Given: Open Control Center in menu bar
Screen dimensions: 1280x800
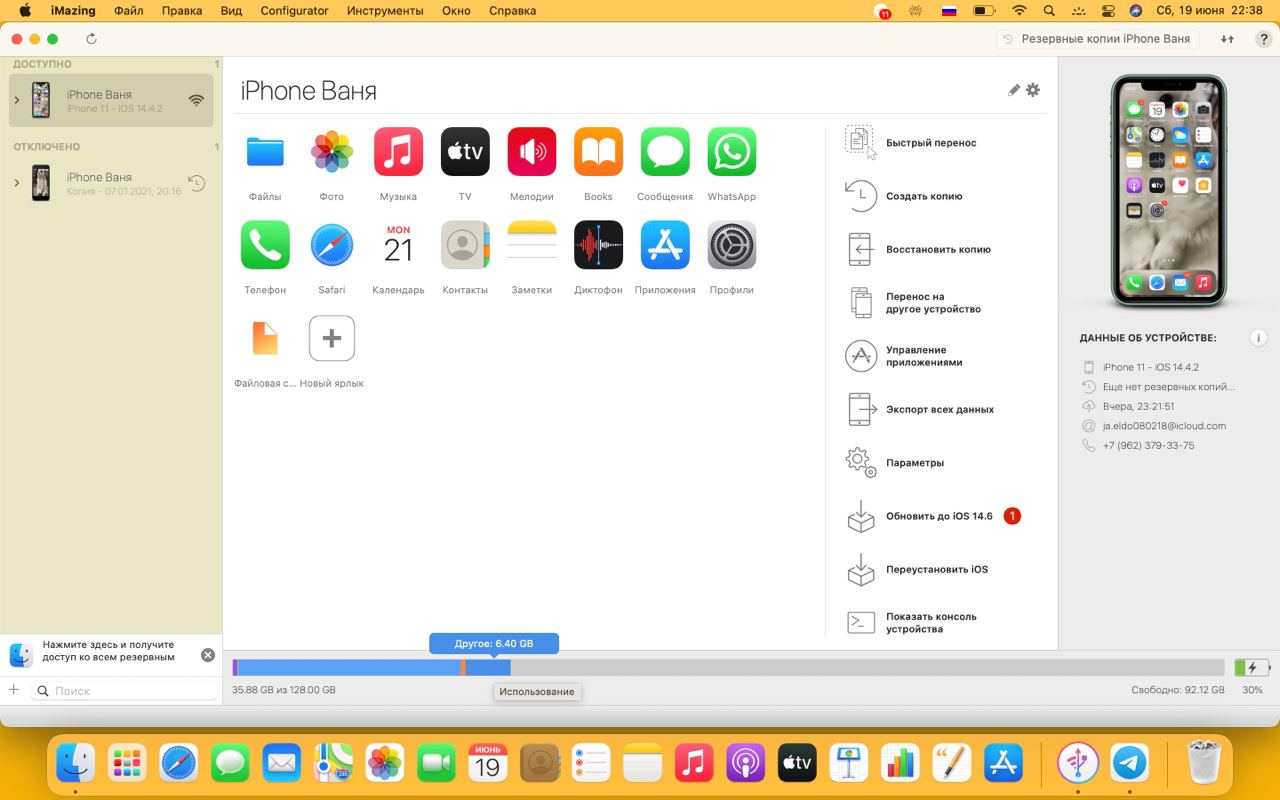Looking at the screenshot, I should click(1107, 11).
